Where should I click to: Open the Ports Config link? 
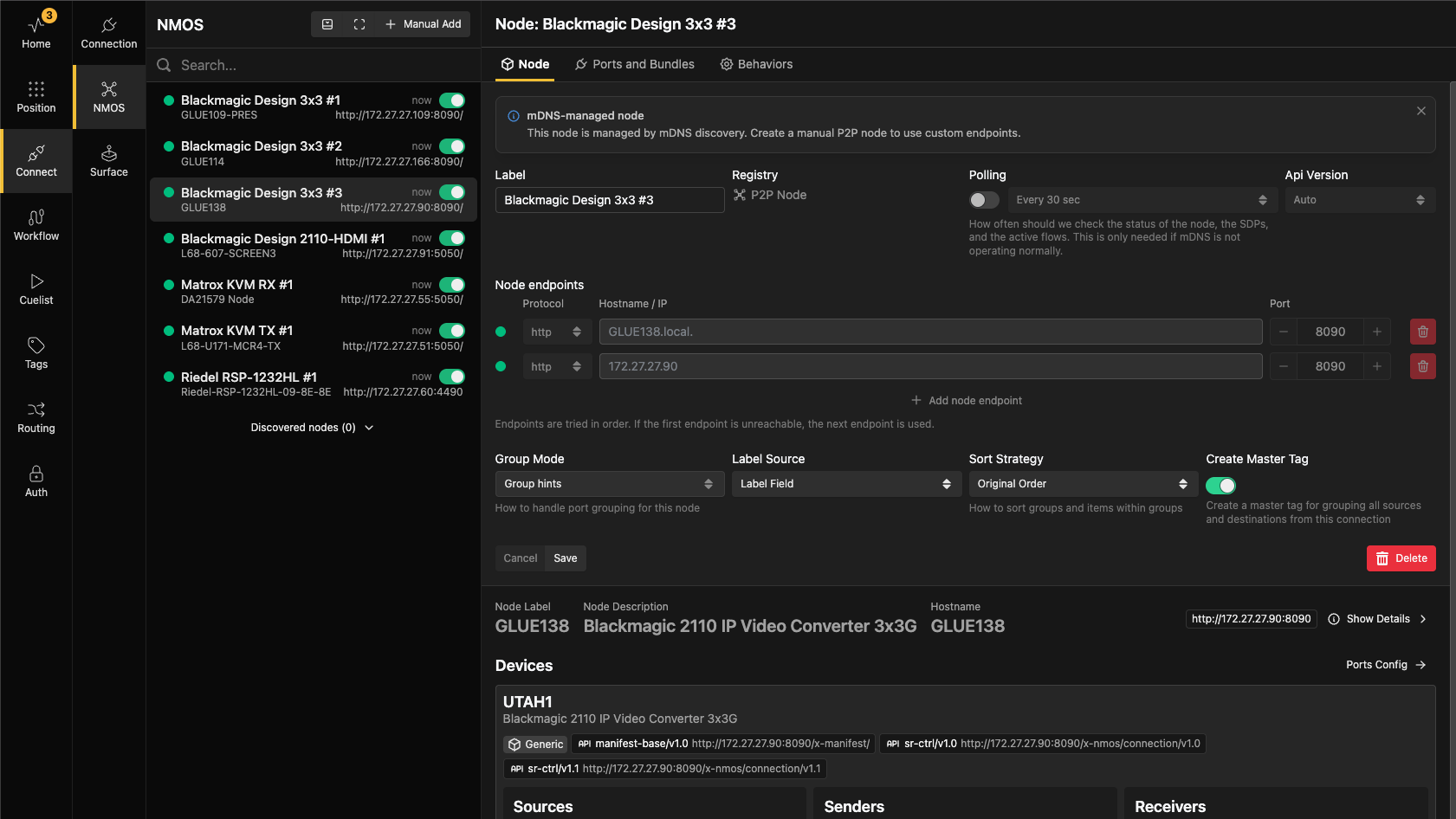(x=1386, y=665)
